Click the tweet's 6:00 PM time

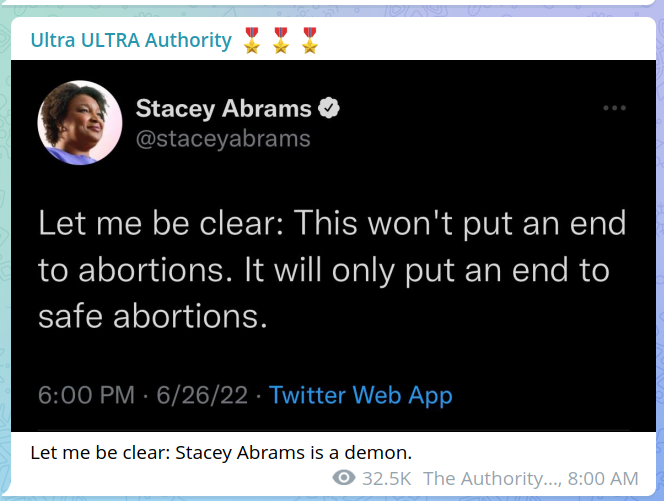[84, 395]
